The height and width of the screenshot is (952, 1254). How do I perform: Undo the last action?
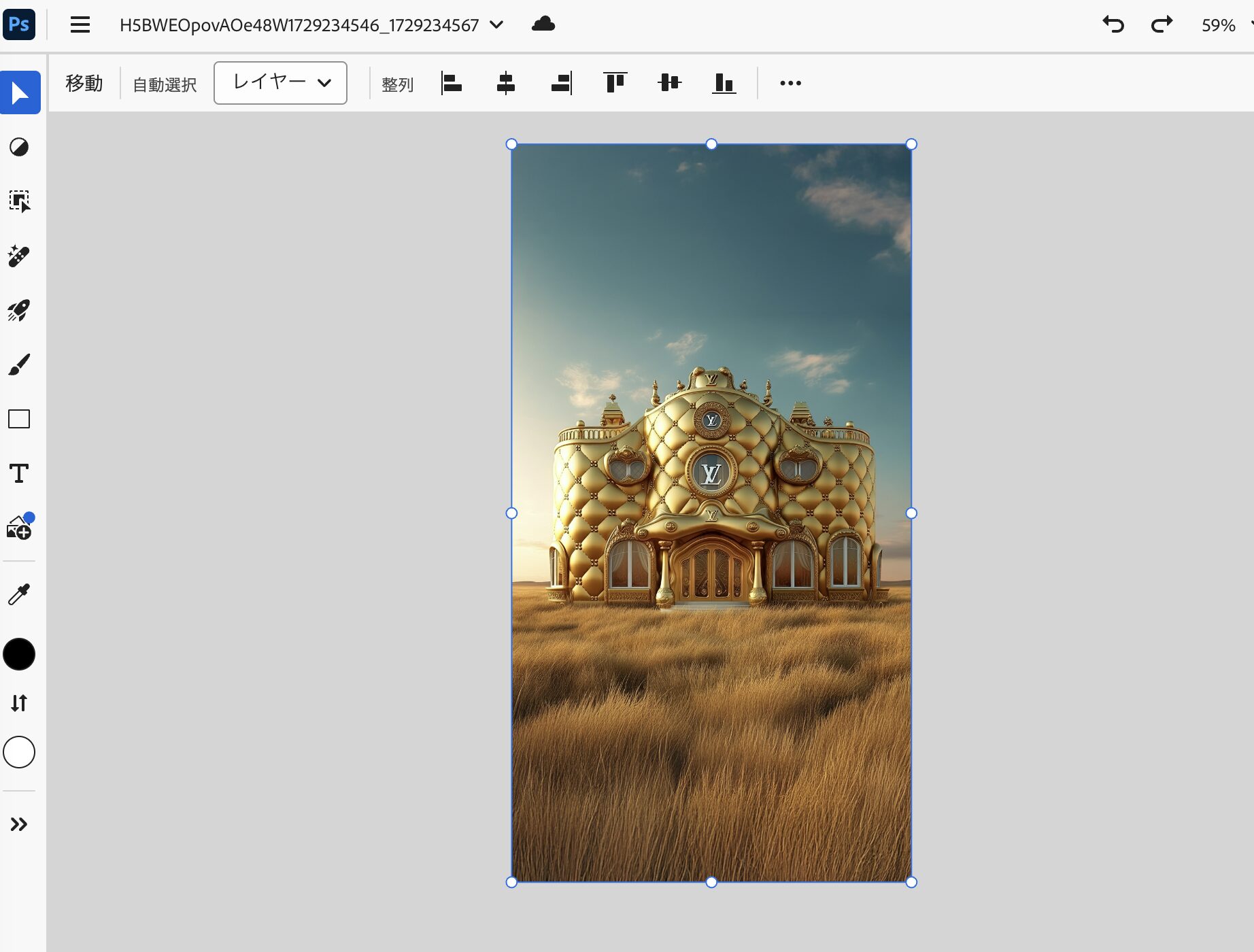point(1113,24)
